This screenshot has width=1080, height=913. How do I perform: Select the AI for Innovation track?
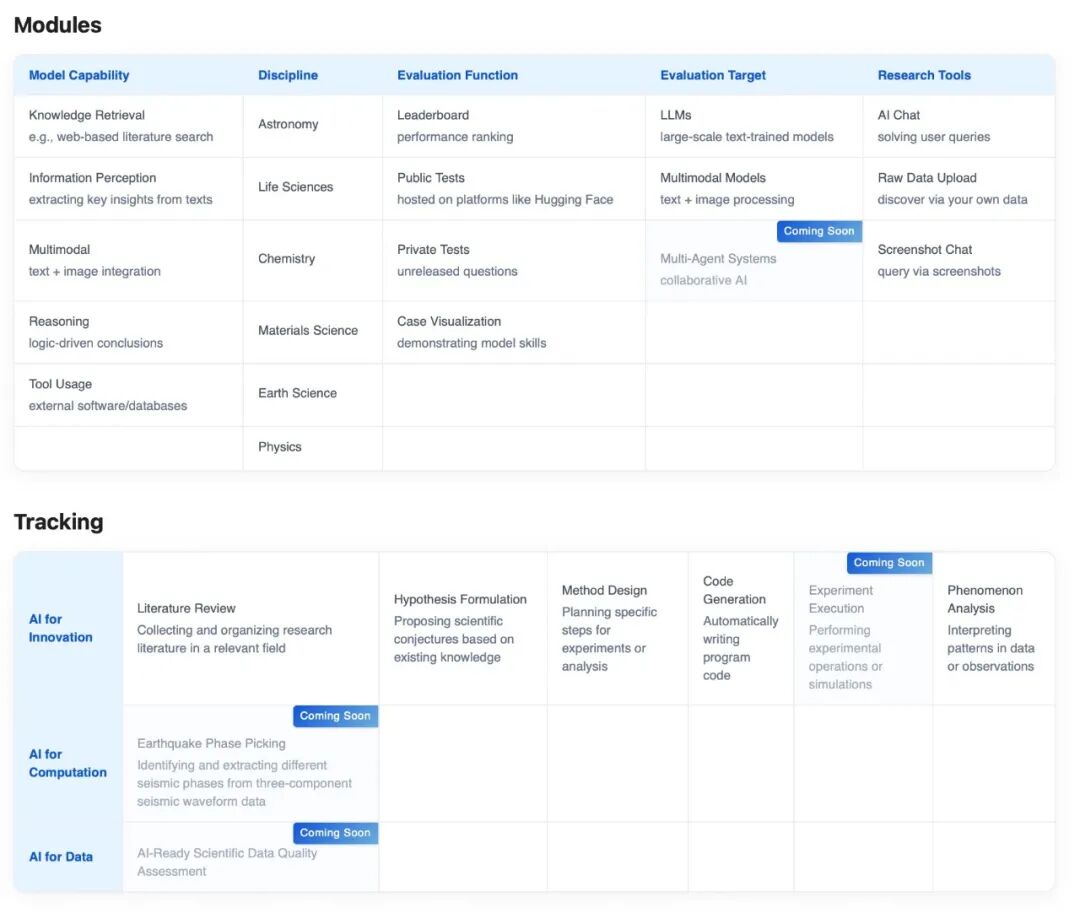tap(61, 628)
